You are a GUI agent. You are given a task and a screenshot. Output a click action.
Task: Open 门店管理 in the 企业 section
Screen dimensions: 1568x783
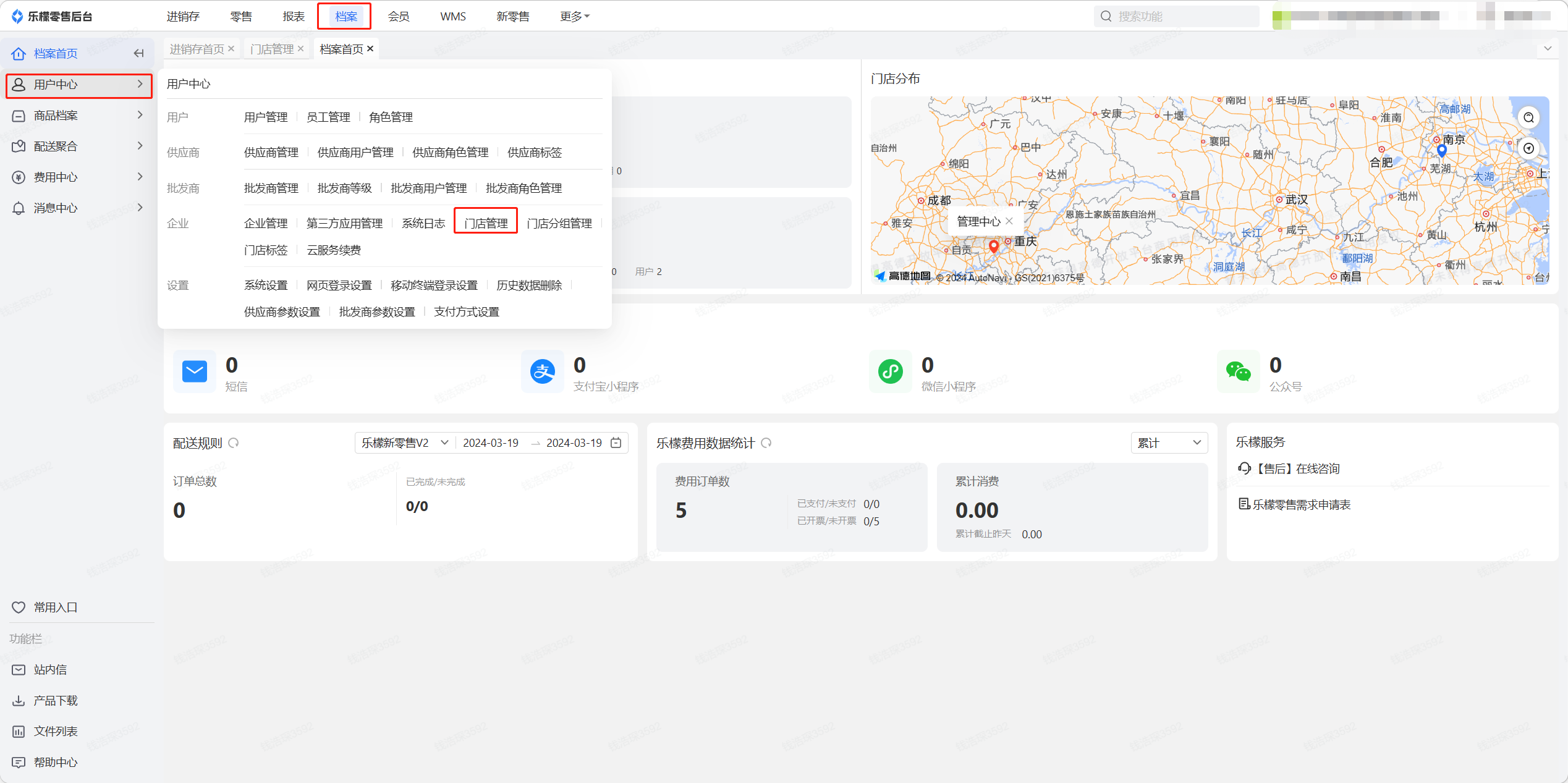pos(486,223)
